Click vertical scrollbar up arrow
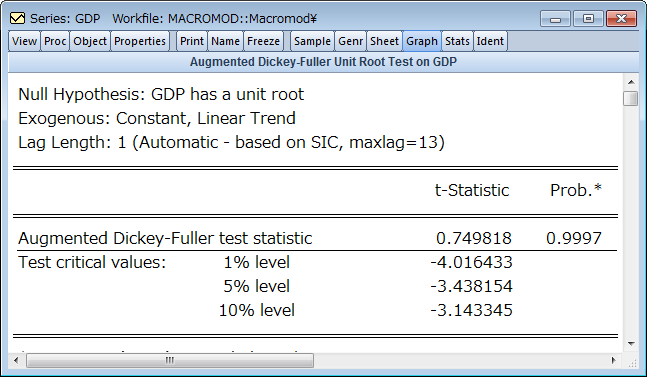Viewport: 647px width, 377px height. [631, 82]
